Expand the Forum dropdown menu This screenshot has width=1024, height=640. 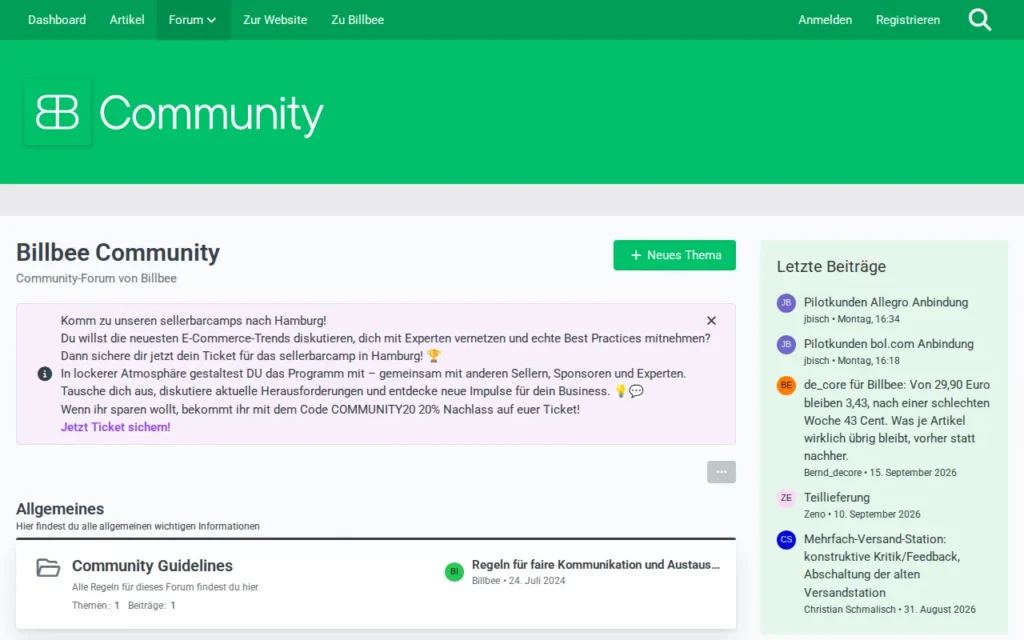pos(193,20)
